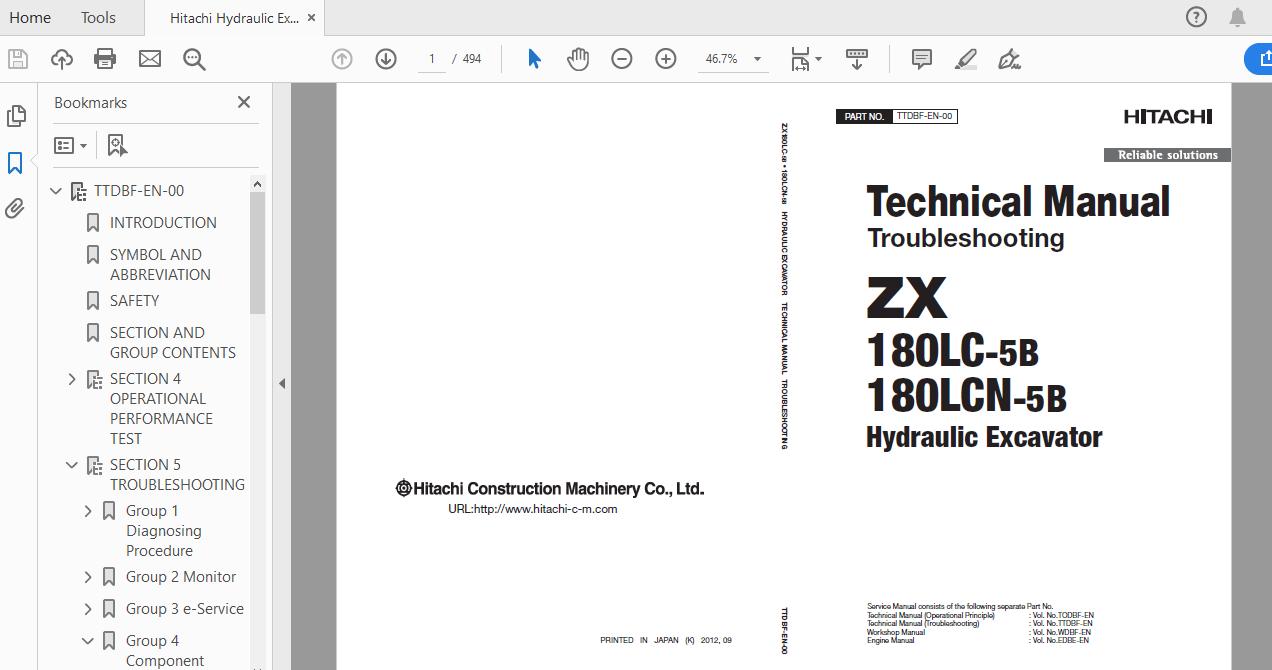Activate the Hand pan tool

point(578,59)
